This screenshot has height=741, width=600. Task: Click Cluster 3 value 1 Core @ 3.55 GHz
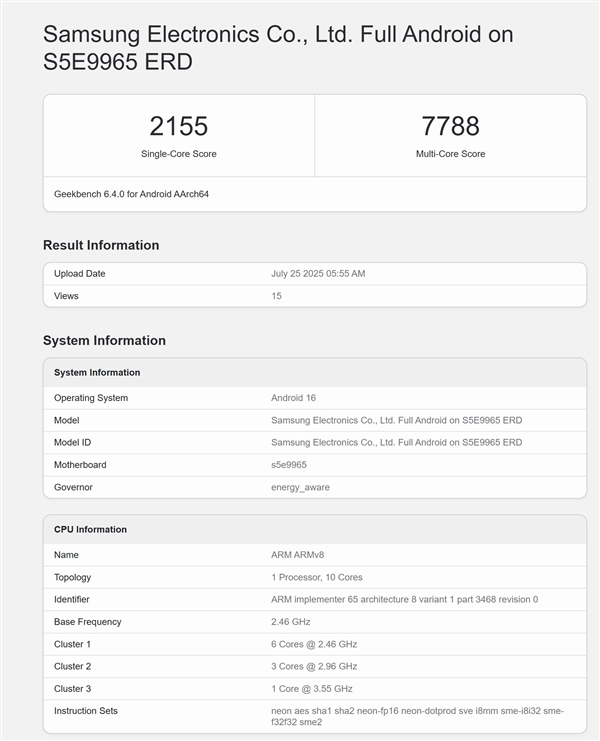312,688
